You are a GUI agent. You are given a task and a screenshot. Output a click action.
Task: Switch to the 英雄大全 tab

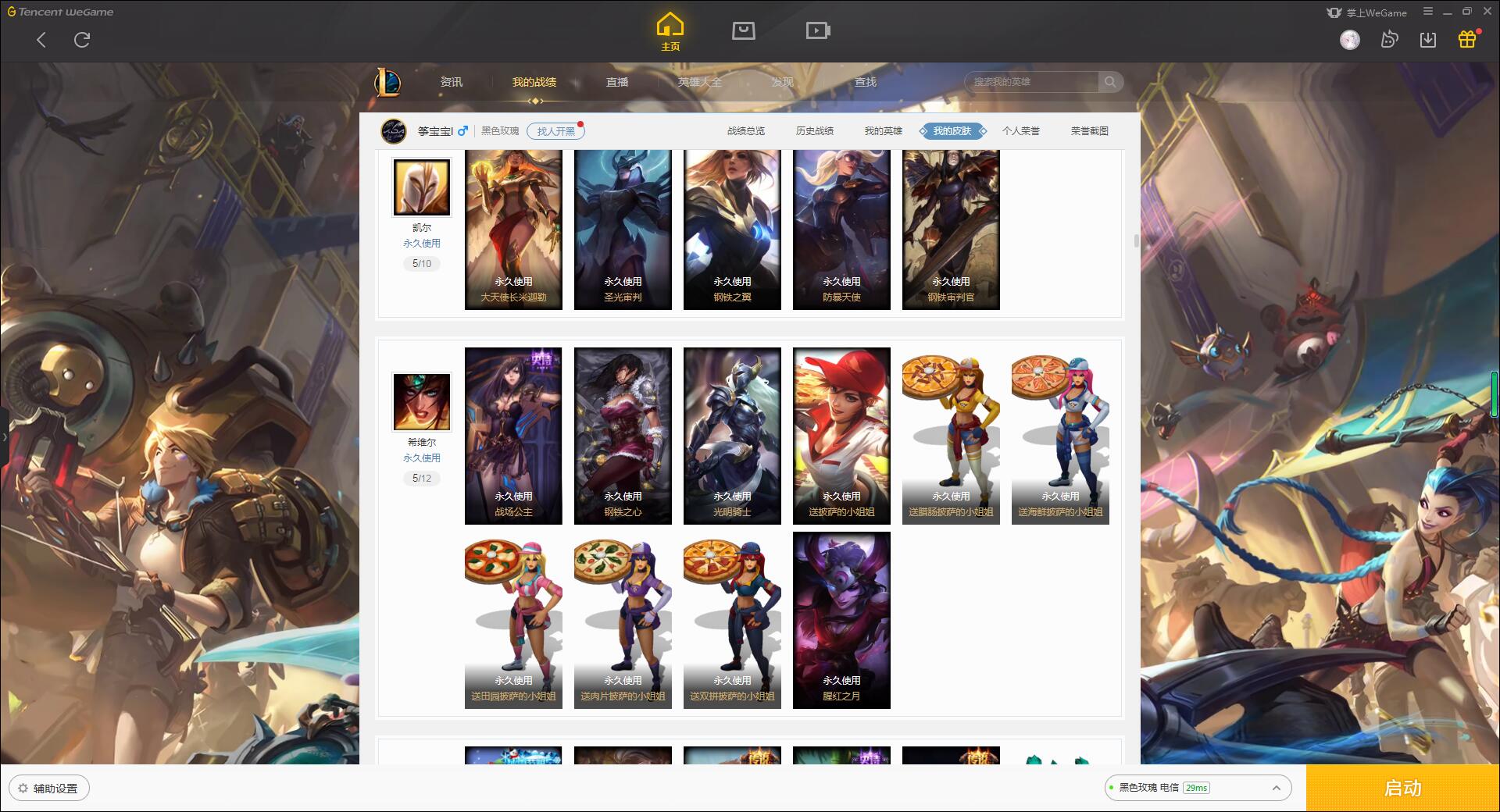[700, 82]
